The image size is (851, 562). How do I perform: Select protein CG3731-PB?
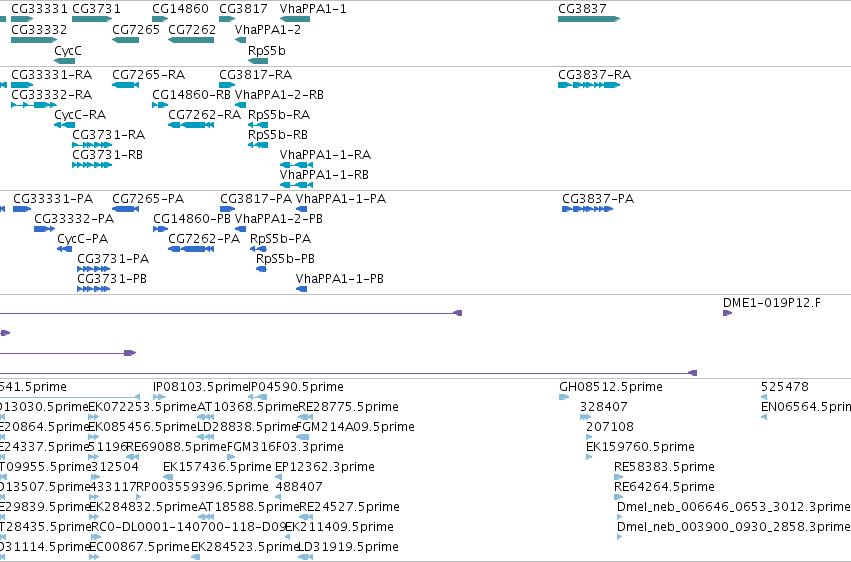(93, 289)
